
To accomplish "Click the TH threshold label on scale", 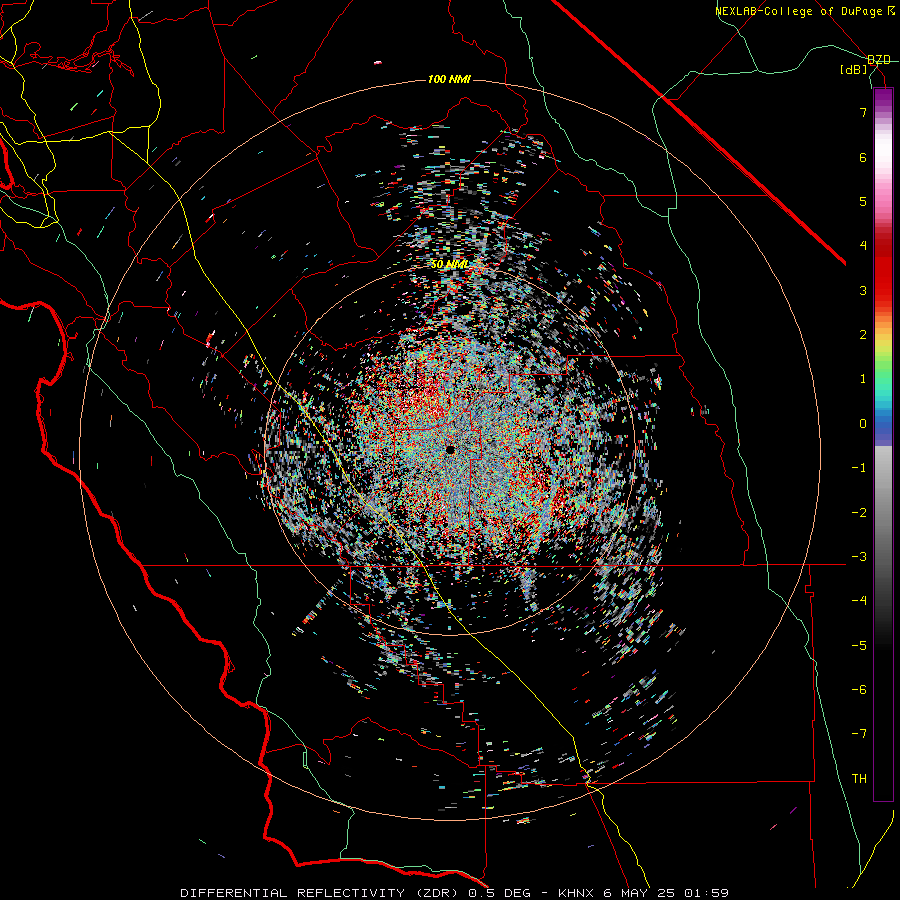I will 859,779.
